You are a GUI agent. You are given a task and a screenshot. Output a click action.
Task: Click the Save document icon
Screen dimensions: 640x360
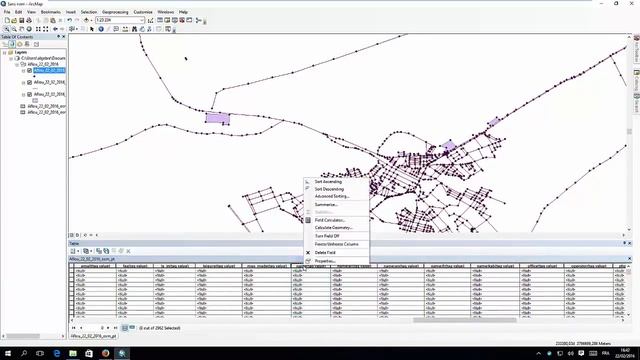tap(22, 20)
